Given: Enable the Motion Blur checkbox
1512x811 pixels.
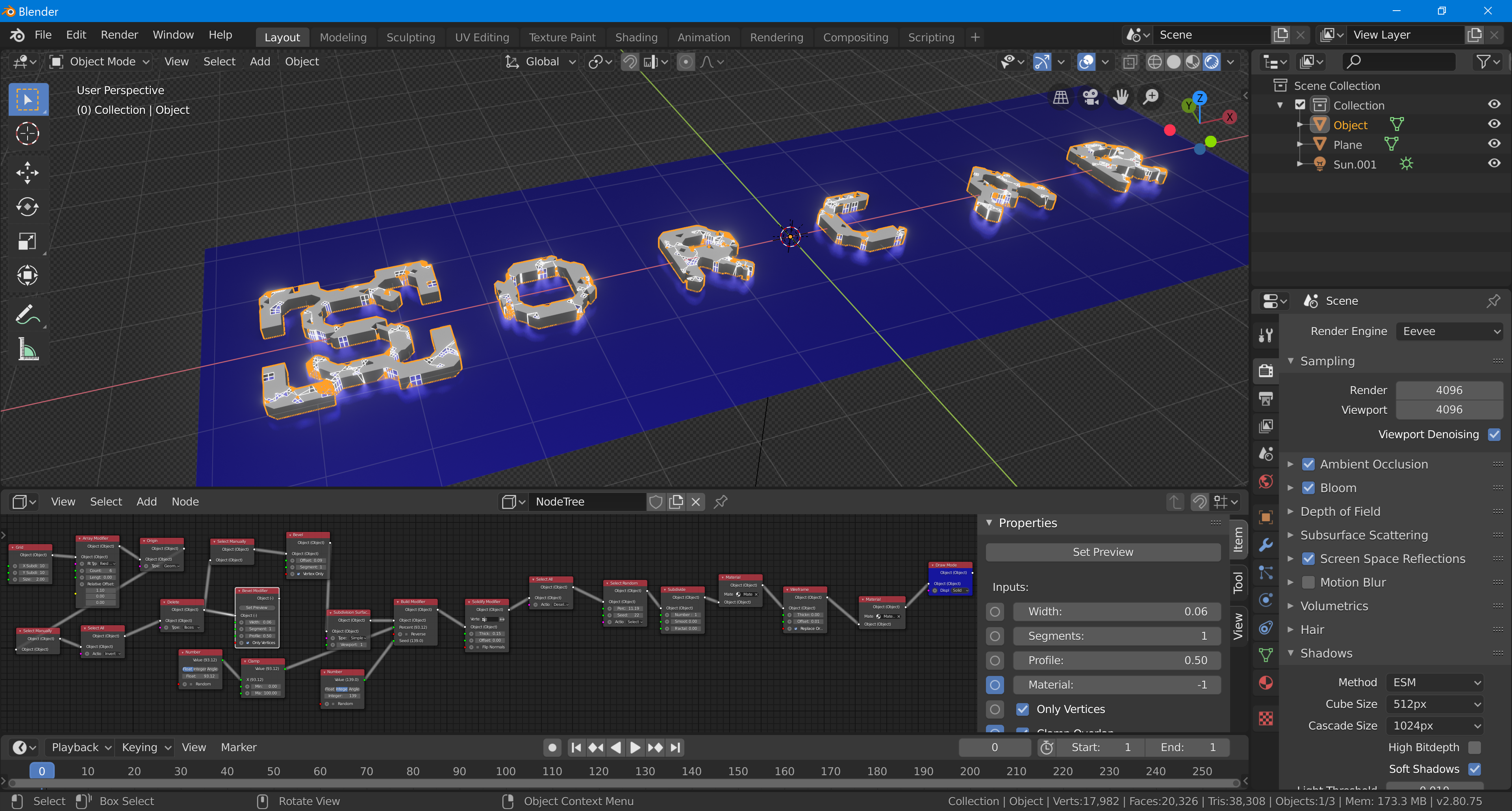Looking at the screenshot, I should (x=1308, y=582).
